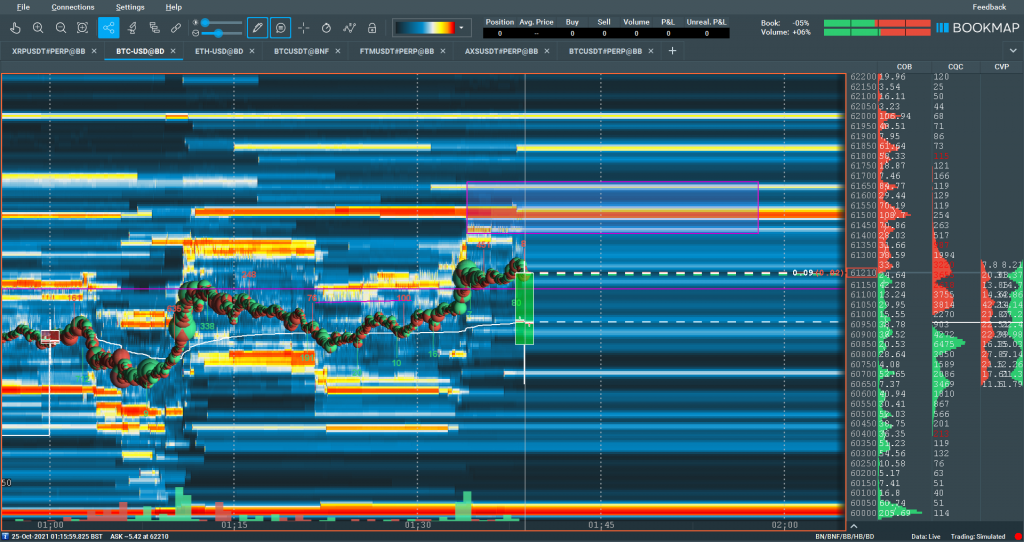Click the Trading: Simulated status text
The height and width of the screenshot is (542, 1024).
tap(978, 536)
